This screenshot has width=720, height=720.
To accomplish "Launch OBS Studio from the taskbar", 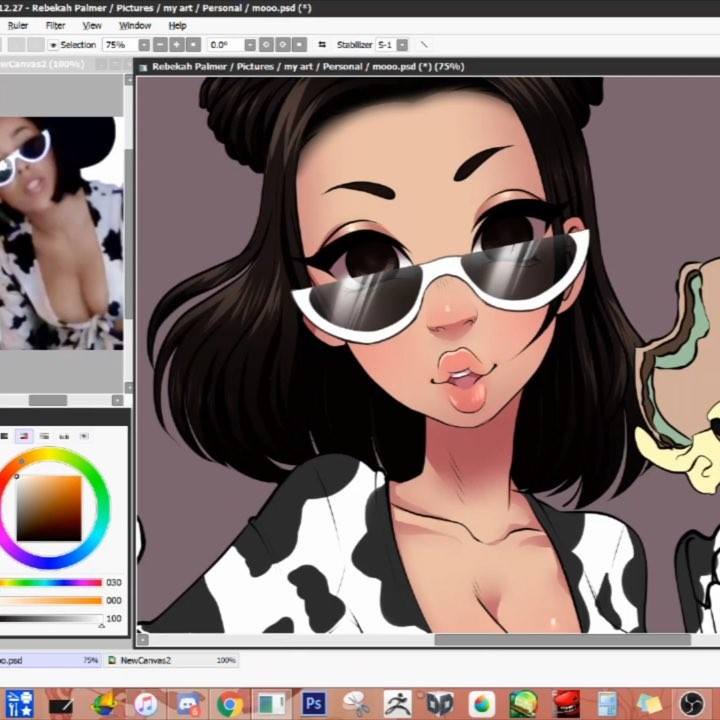I will pyautogui.click(x=692, y=703).
